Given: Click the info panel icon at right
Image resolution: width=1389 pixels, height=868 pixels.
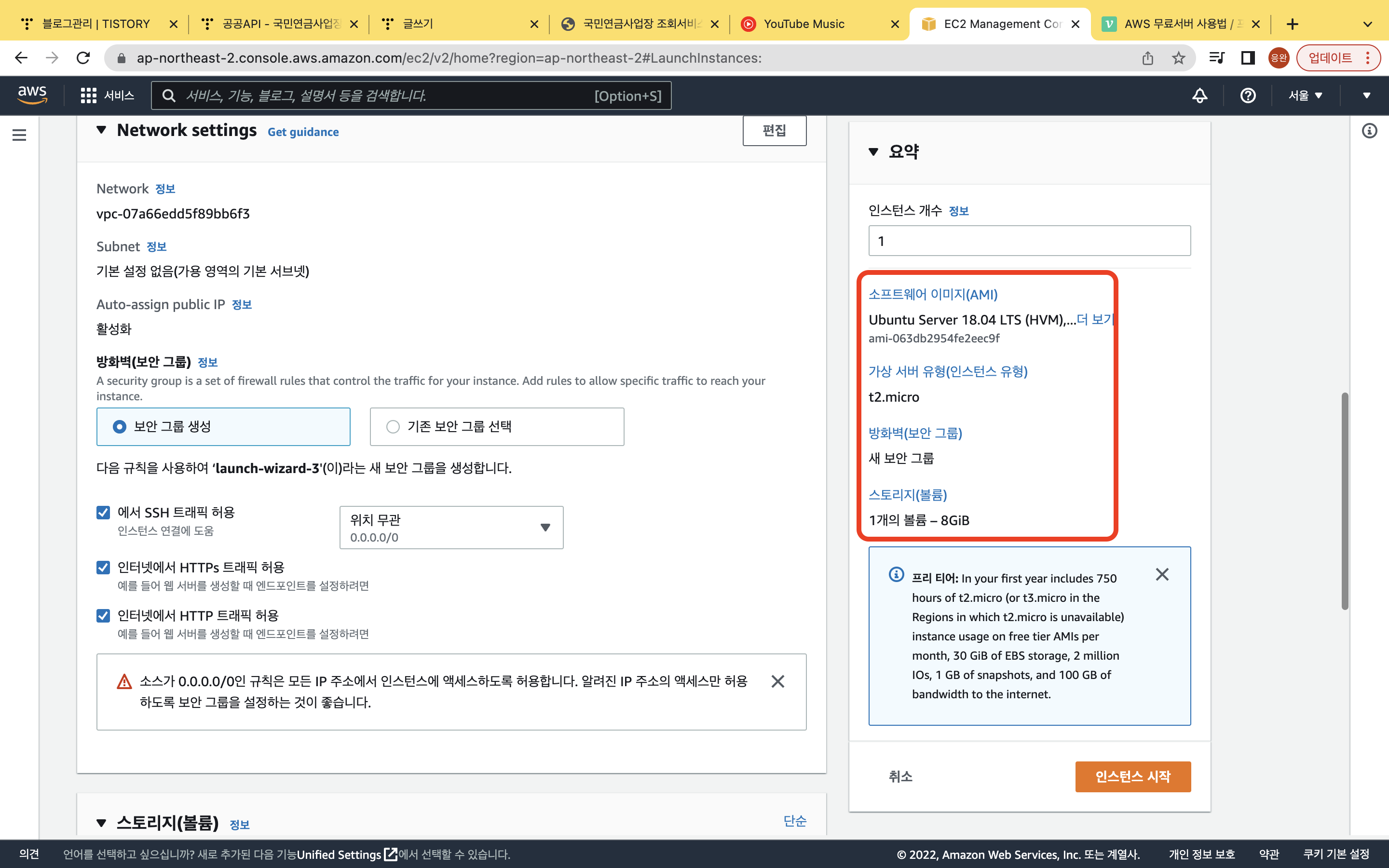Looking at the screenshot, I should (1370, 132).
